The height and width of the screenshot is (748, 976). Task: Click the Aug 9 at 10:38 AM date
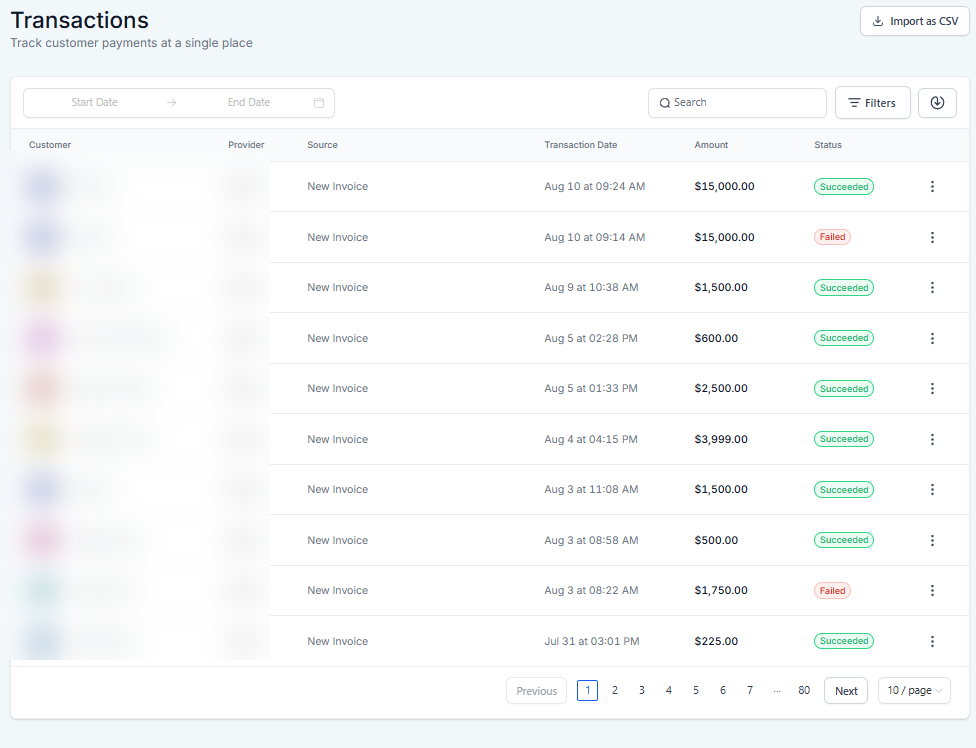point(591,288)
